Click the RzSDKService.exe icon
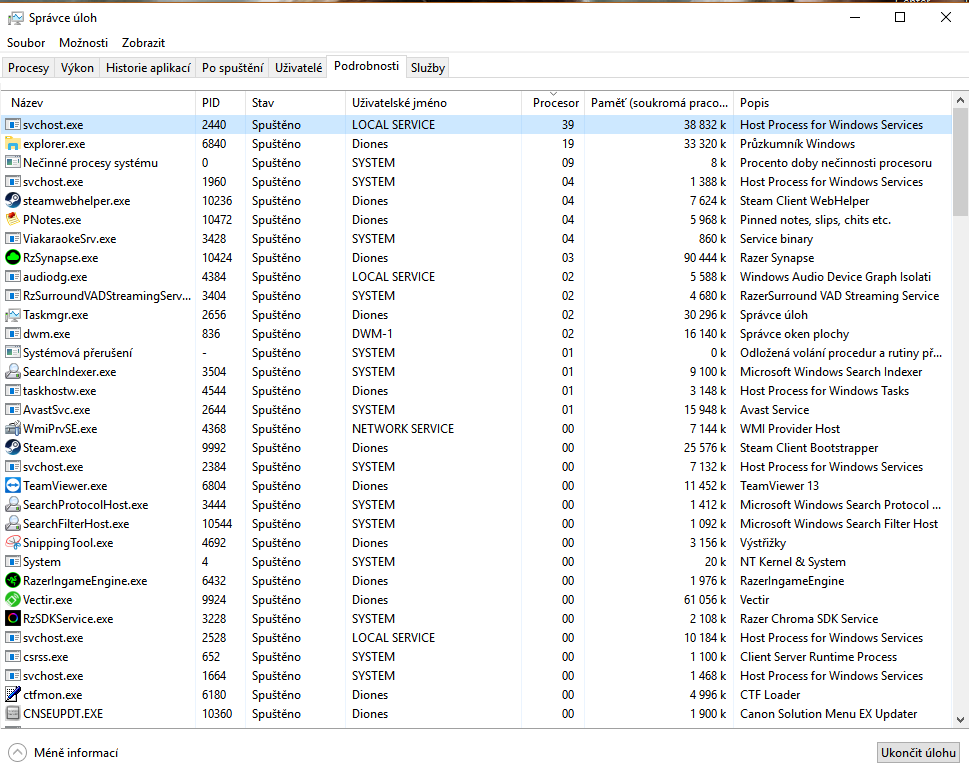 click(13, 619)
